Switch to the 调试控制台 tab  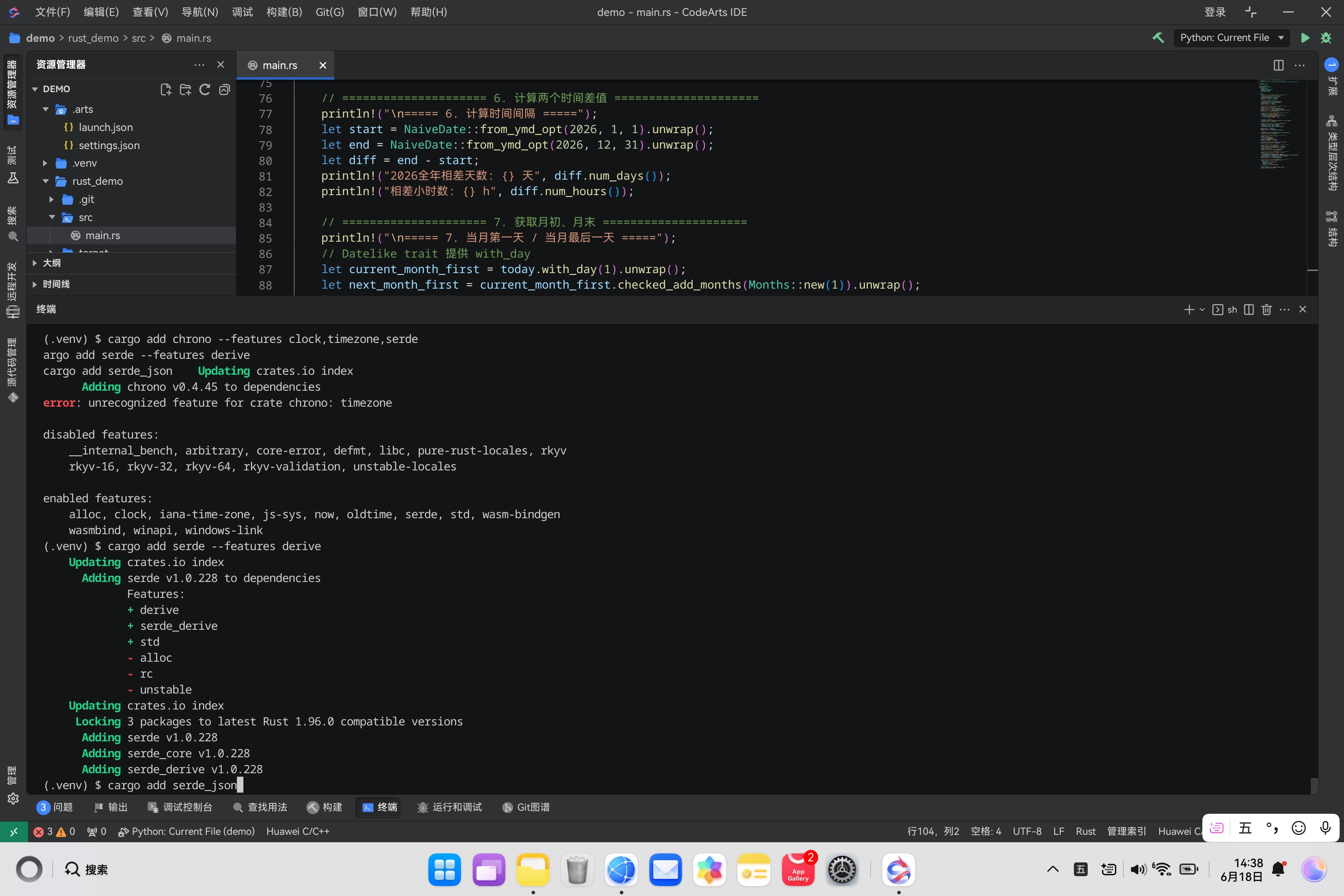point(180,807)
